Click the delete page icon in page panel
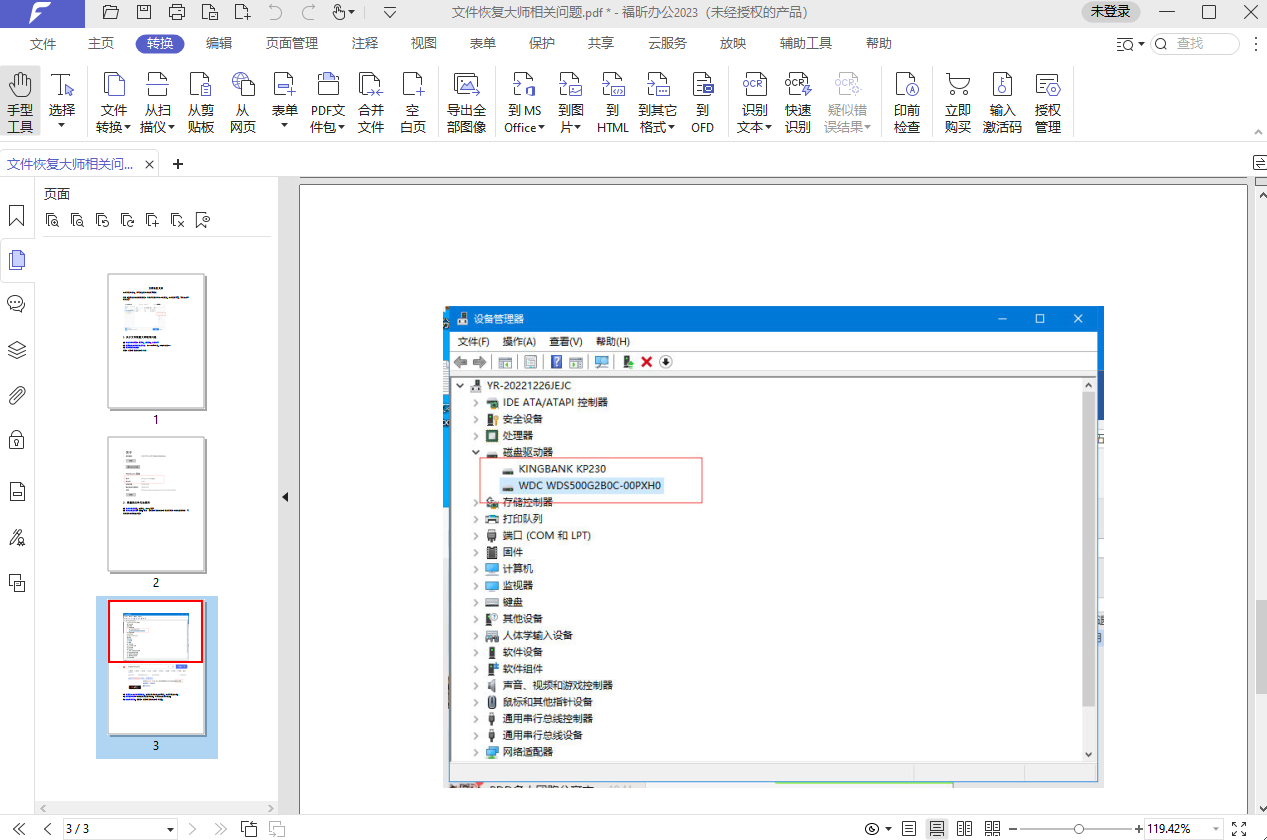The image size is (1267, 840). tap(177, 220)
